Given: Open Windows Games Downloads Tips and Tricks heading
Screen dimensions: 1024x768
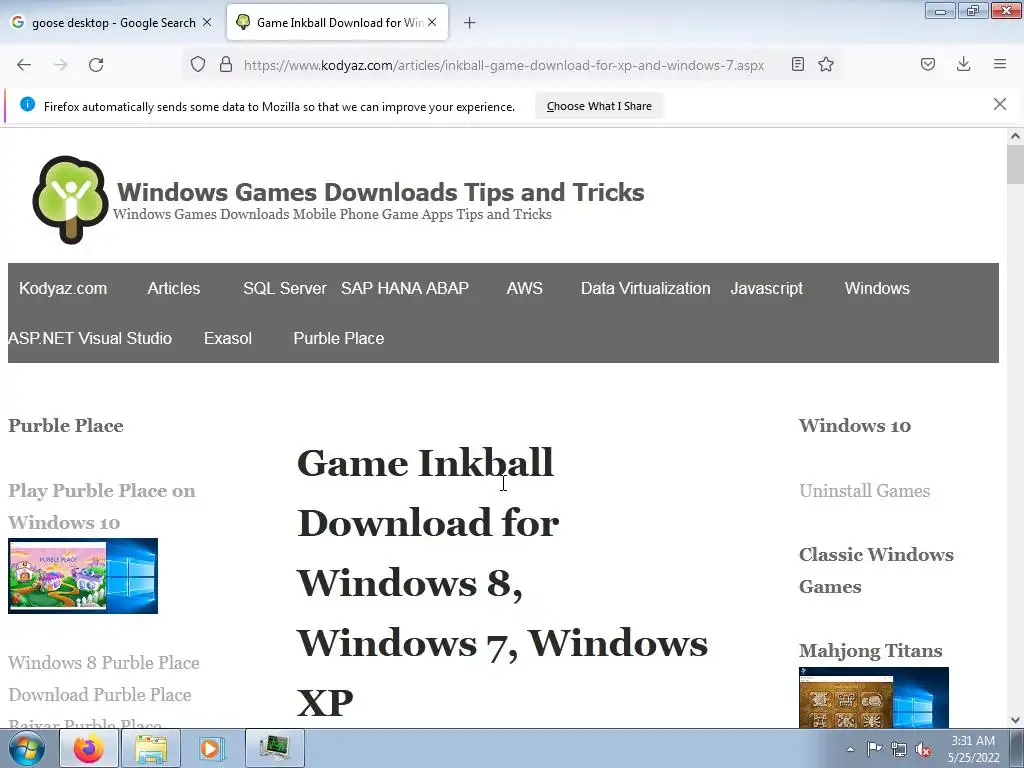Looking at the screenshot, I should pyautogui.click(x=381, y=192).
